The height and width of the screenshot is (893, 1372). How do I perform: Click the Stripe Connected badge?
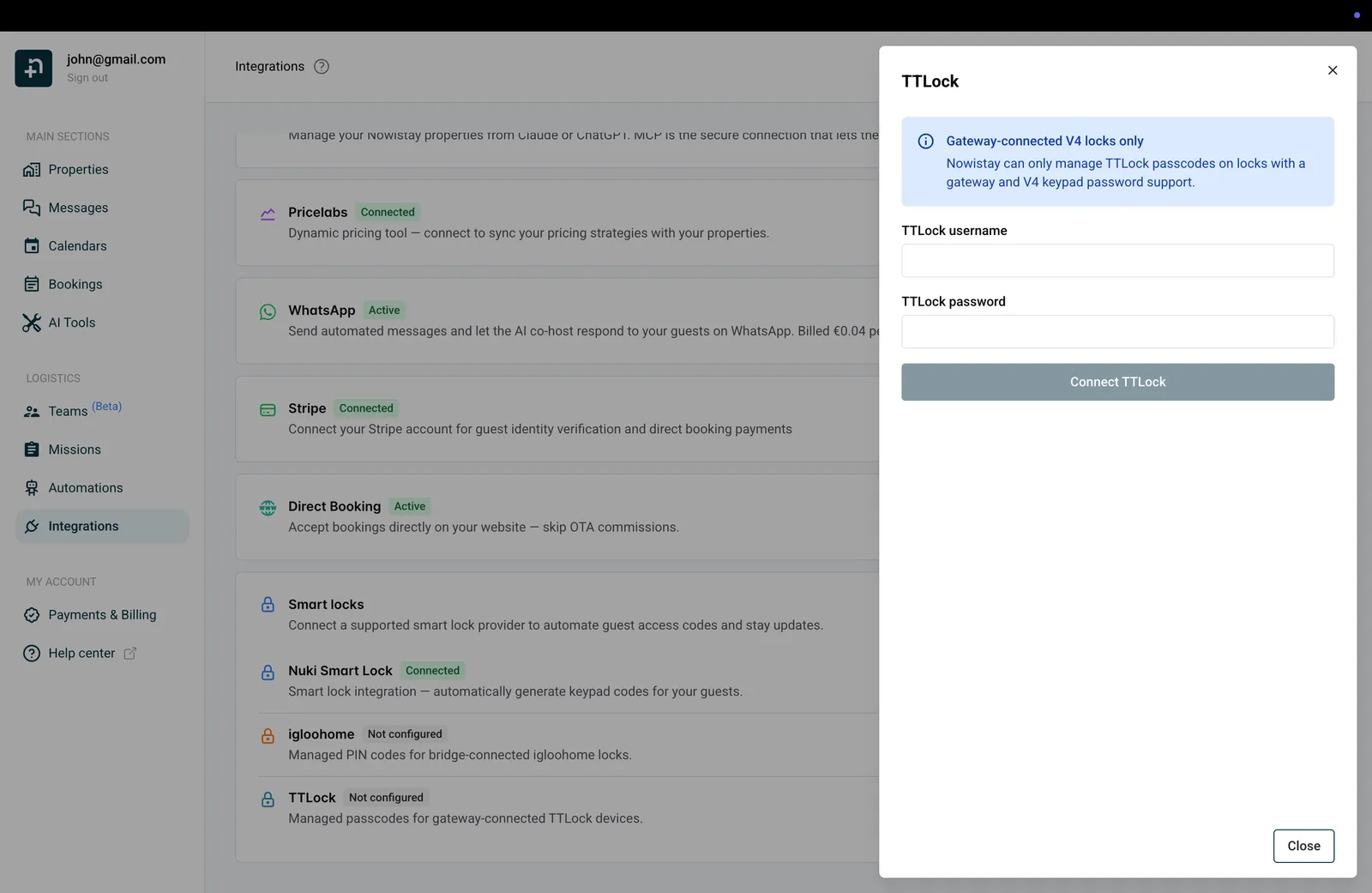pyautogui.click(x=366, y=408)
